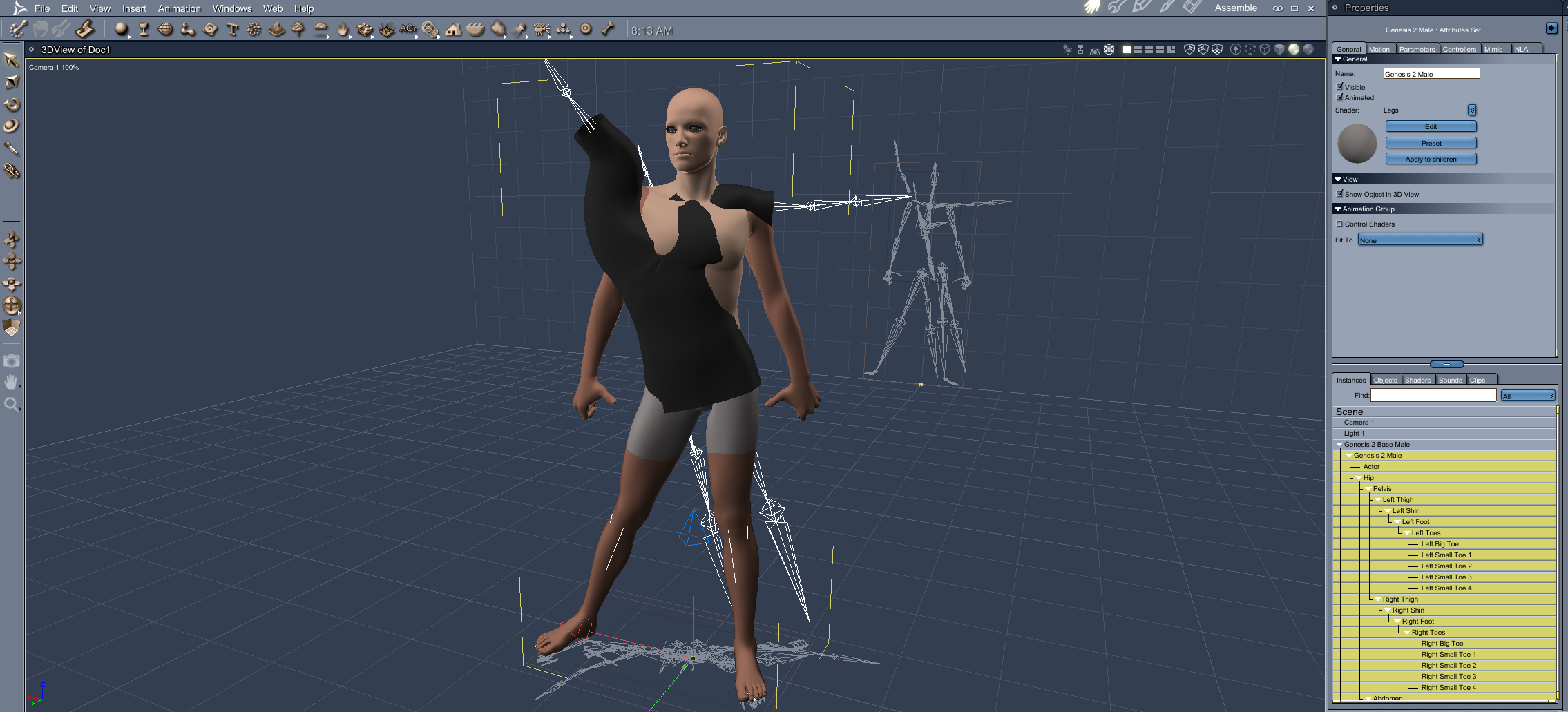
Task: Click the camera snapshot icon in left toolbar
Action: [x=11, y=360]
